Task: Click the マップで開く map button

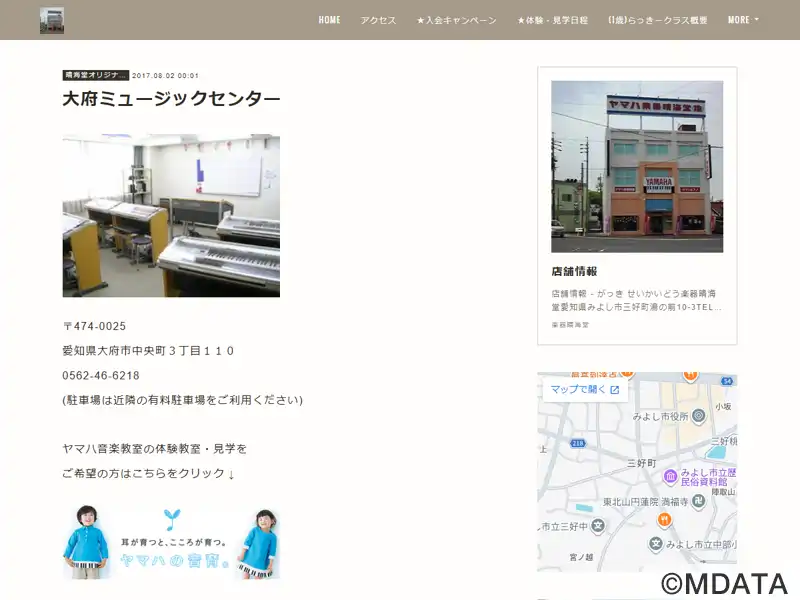Action: coord(585,389)
